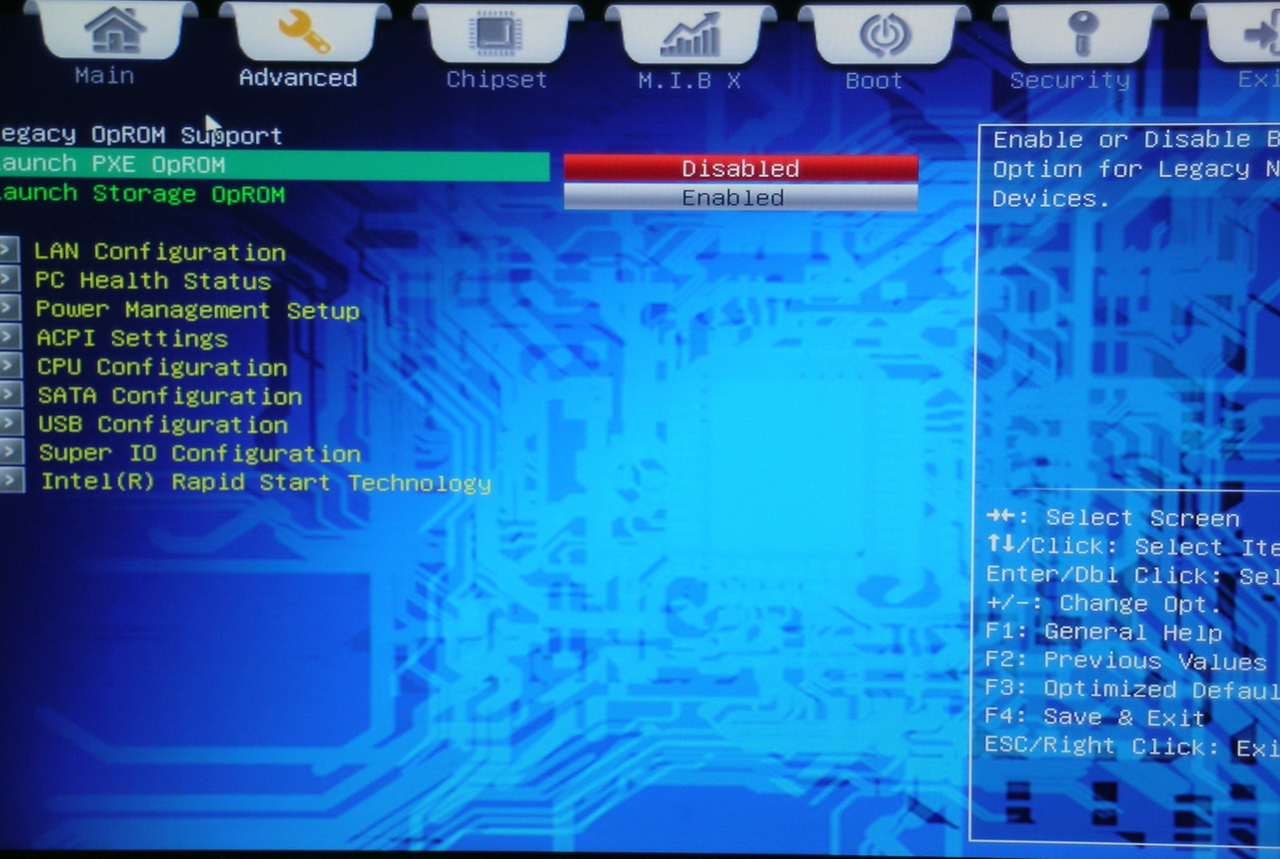
Task: Open CPU Configuration submenu
Action: coord(162,367)
